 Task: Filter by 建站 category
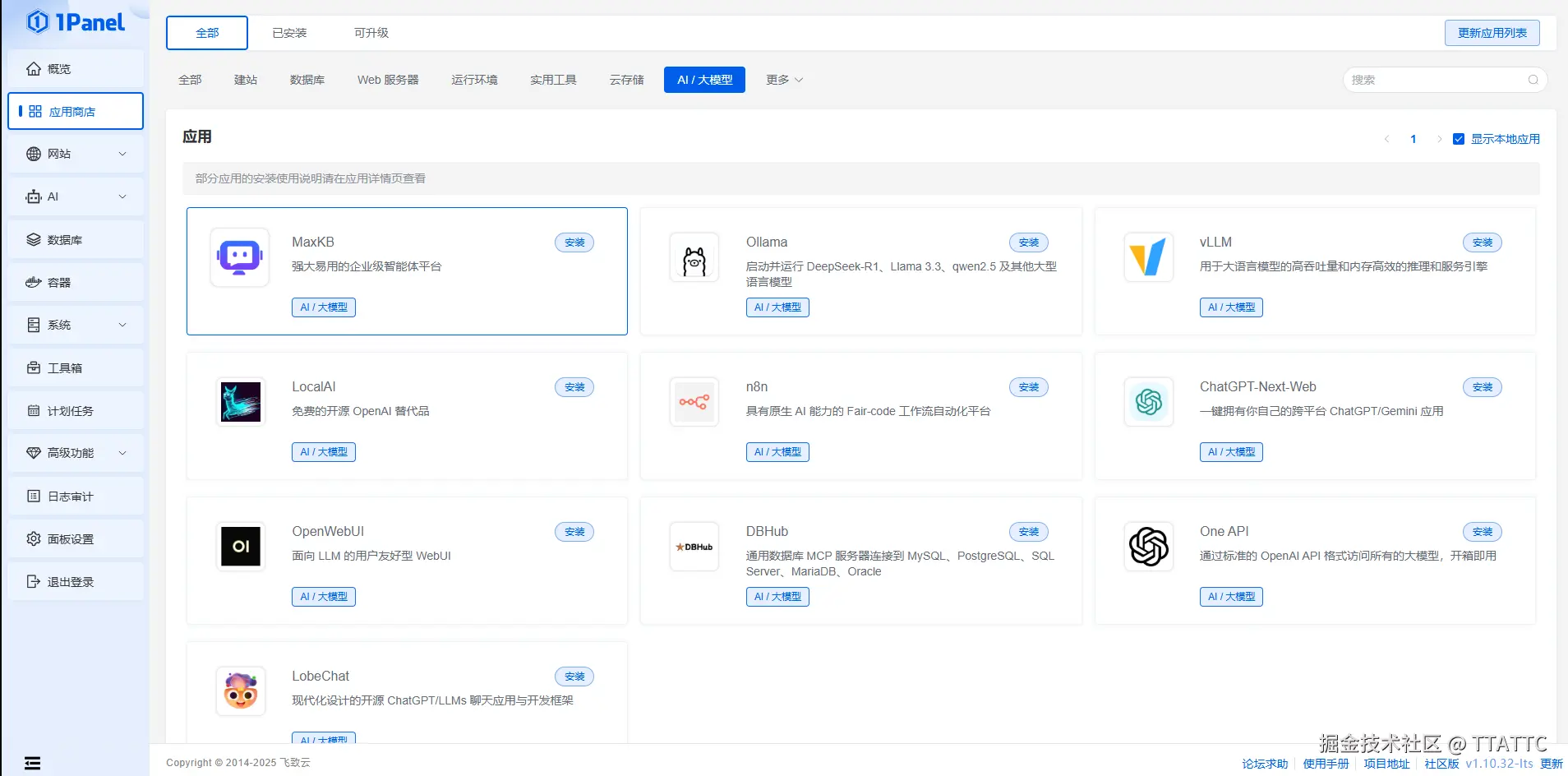[246, 80]
